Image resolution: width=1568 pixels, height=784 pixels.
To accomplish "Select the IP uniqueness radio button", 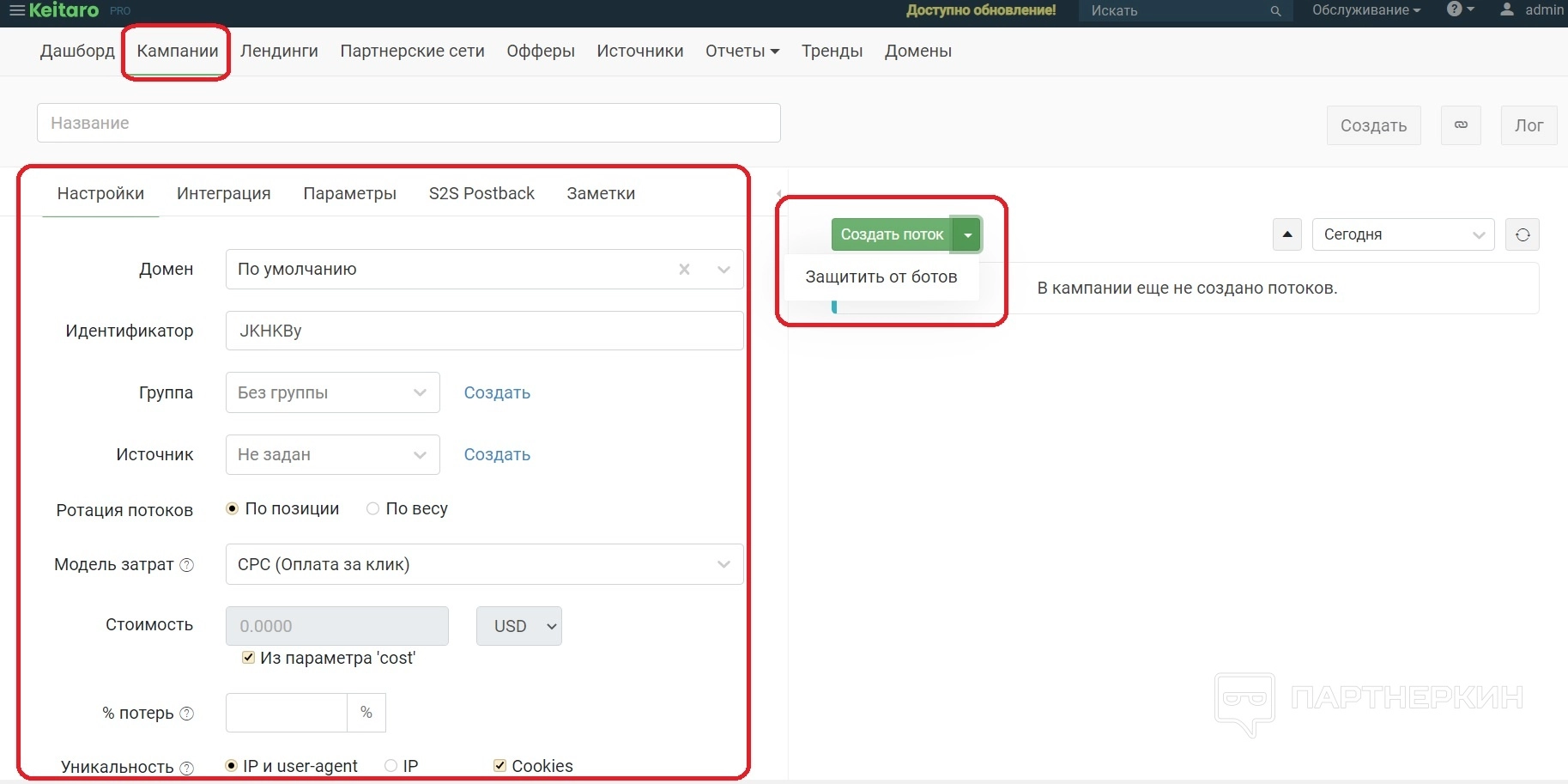I will pyautogui.click(x=390, y=765).
